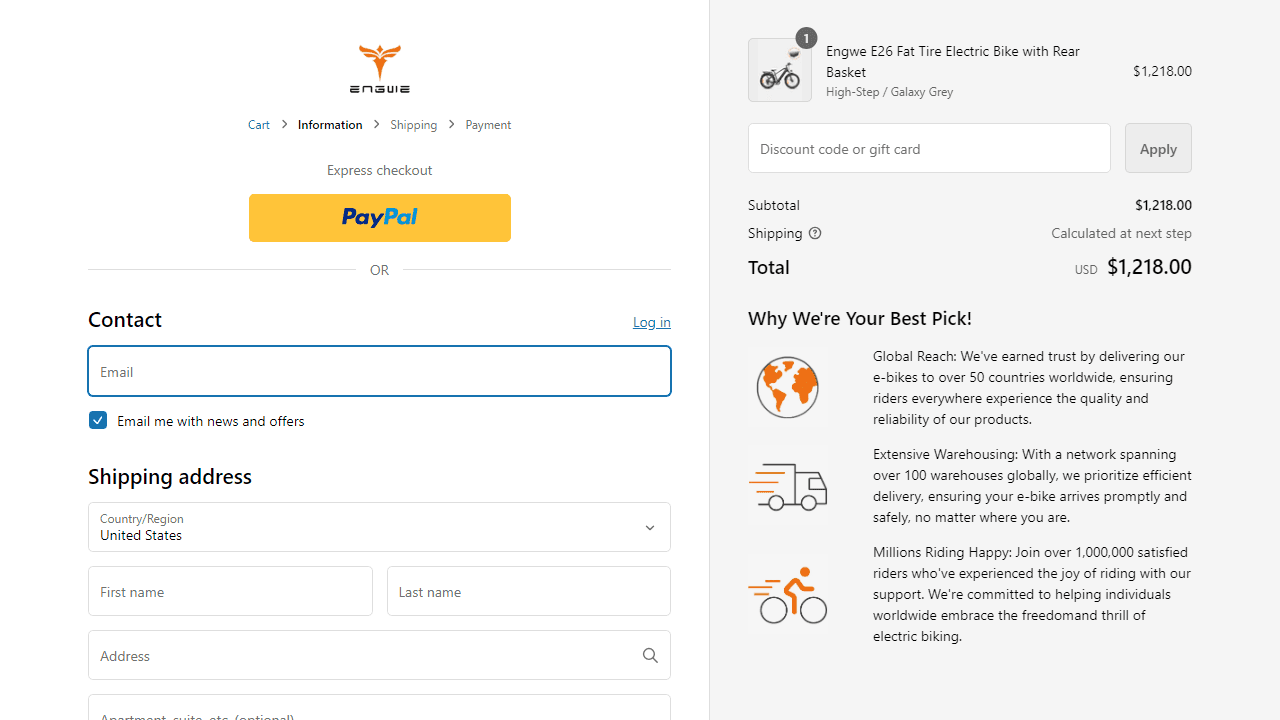Focus Discount code or gift card field
Screen dimensions: 1280x720
[x=929, y=148]
